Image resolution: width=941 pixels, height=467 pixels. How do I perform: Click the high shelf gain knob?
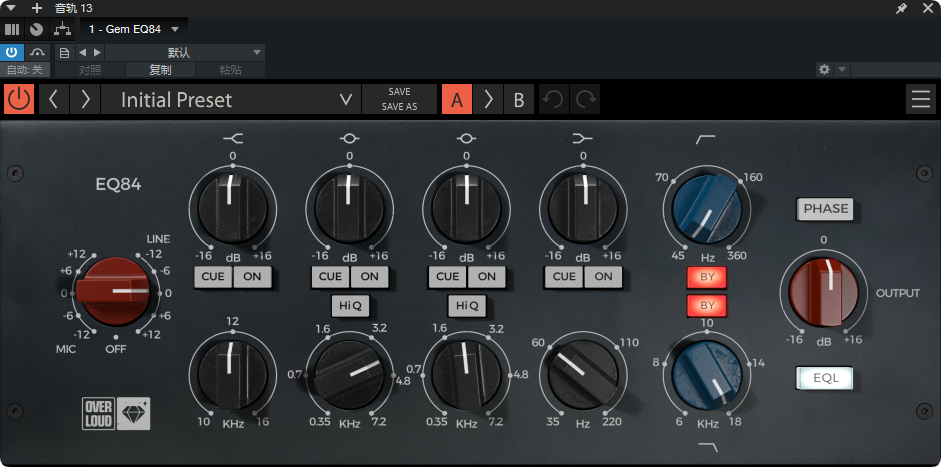233,208
